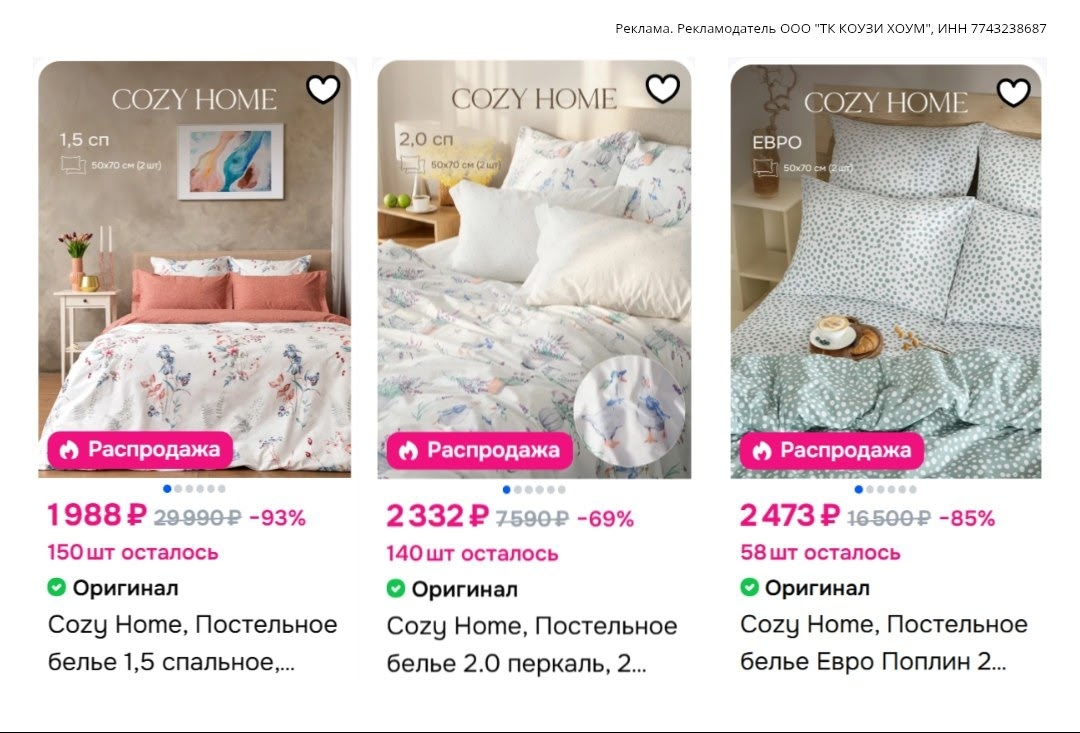
Task: Click the Распродажа badge on the first product
Action: (x=141, y=450)
